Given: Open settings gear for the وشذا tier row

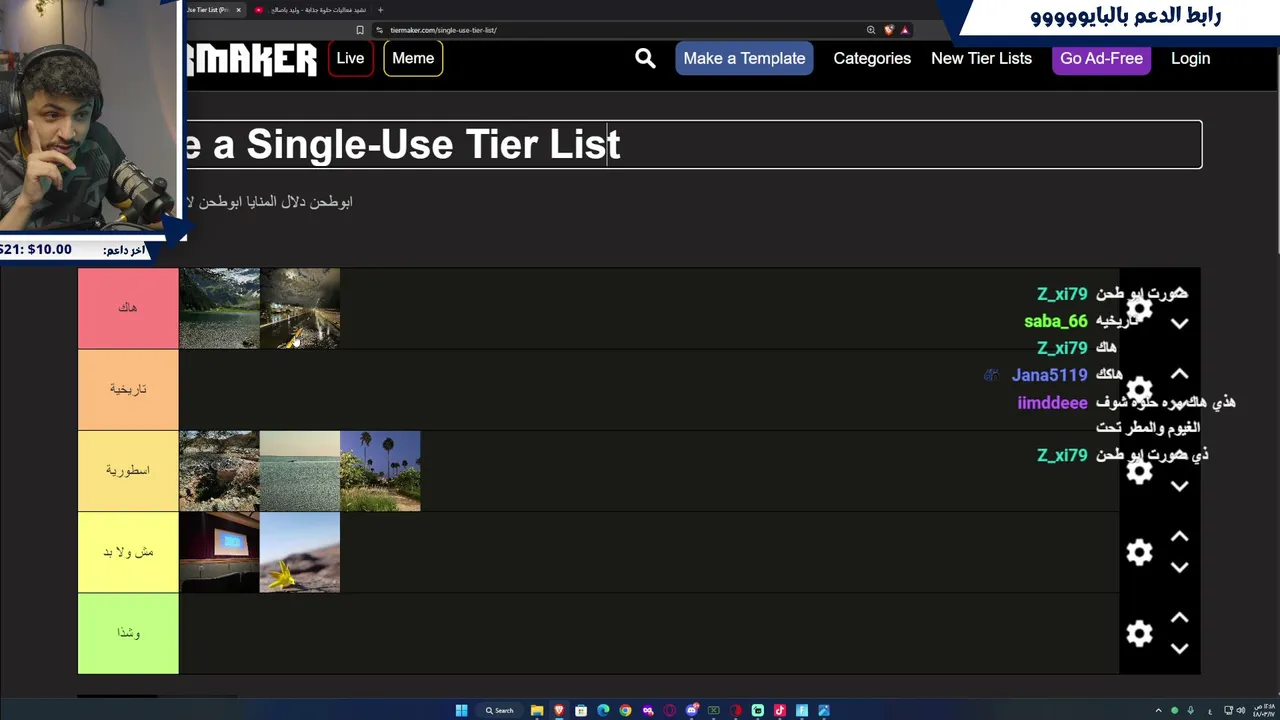Looking at the screenshot, I should pos(1139,633).
